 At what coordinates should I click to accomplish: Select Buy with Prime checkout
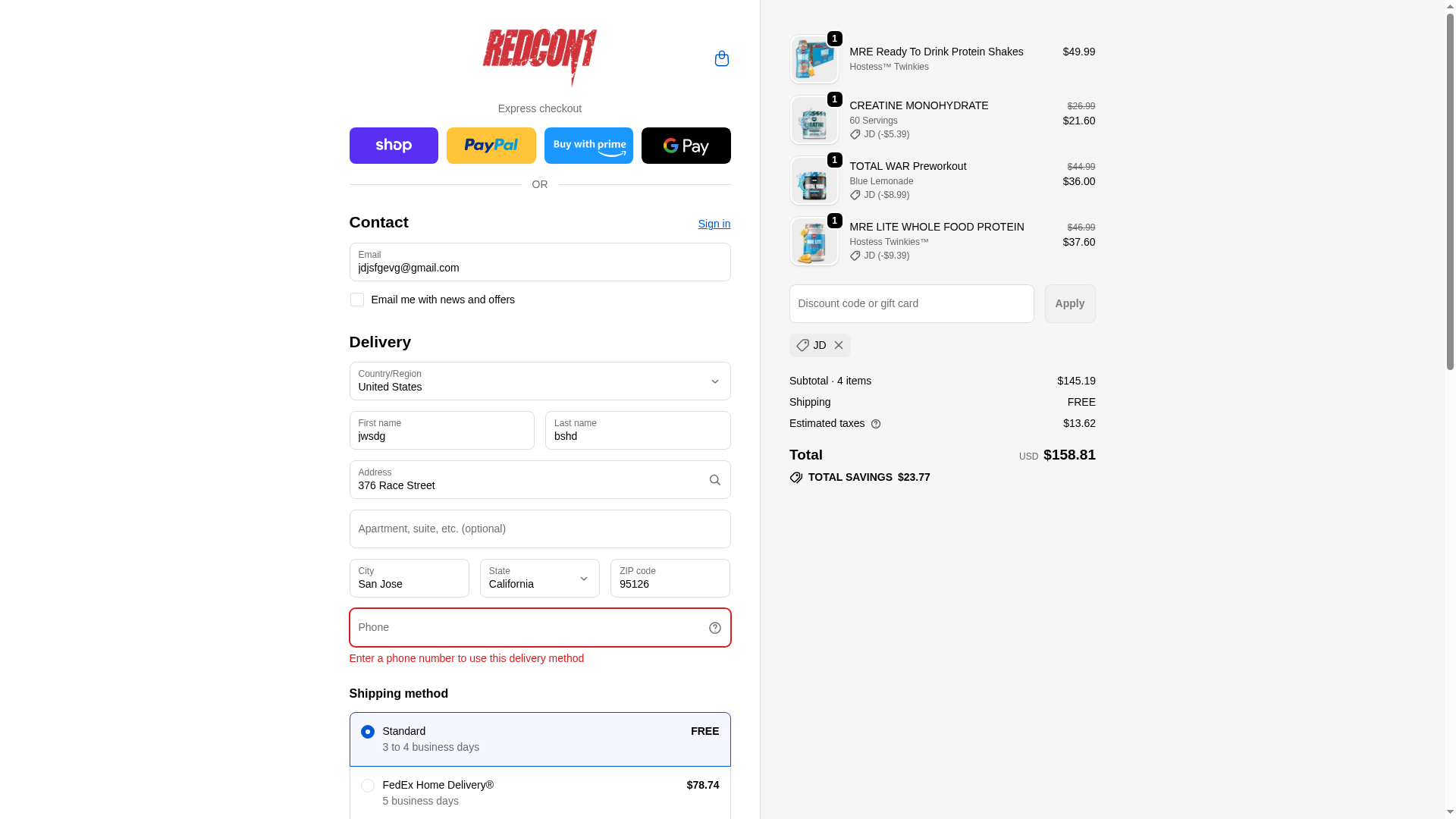[588, 146]
